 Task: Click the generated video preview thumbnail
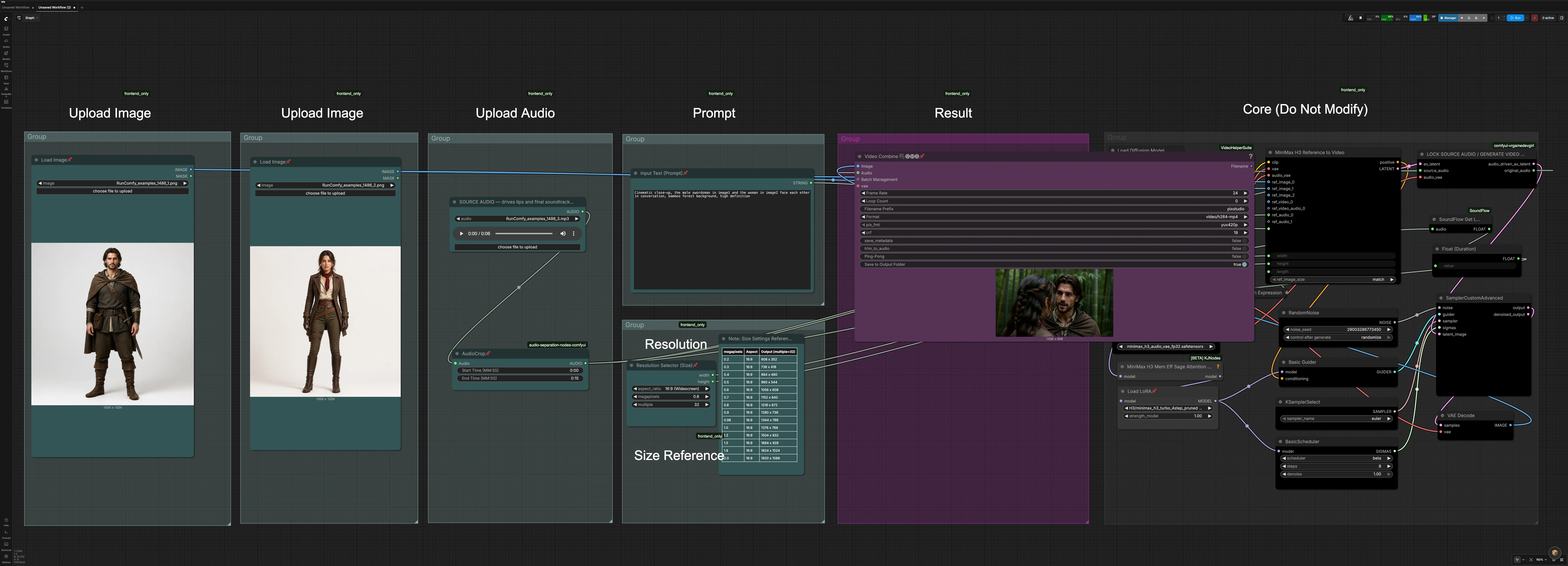click(1054, 303)
